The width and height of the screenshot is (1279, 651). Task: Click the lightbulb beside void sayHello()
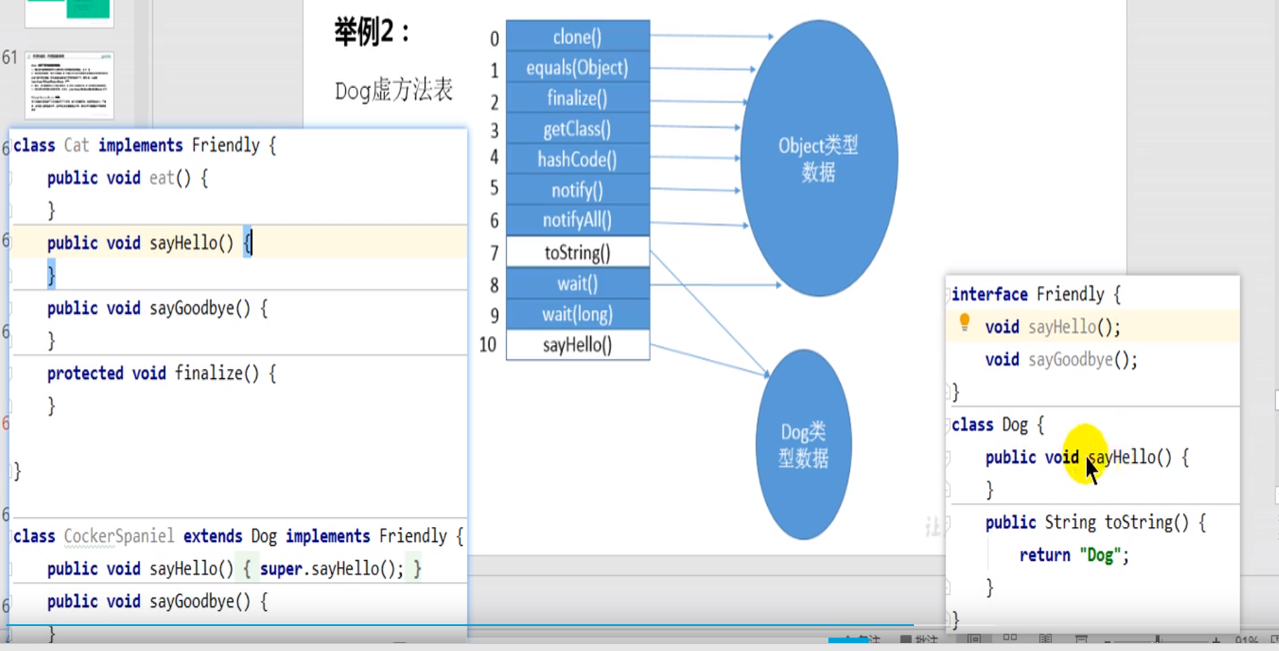pos(963,326)
